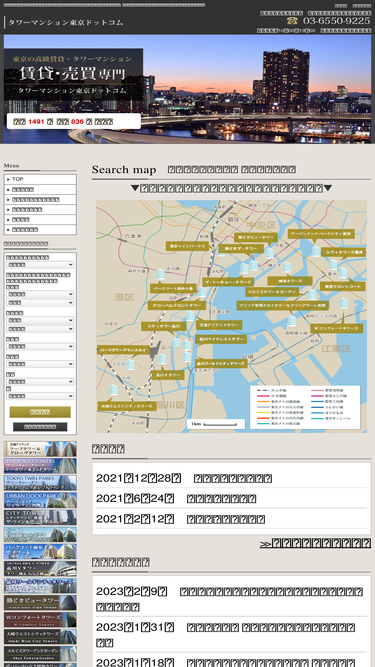The width and height of the screenshot is (375, 667).
Task: Click the building icon below パークタワーグランスカイ
Action: 130,365
